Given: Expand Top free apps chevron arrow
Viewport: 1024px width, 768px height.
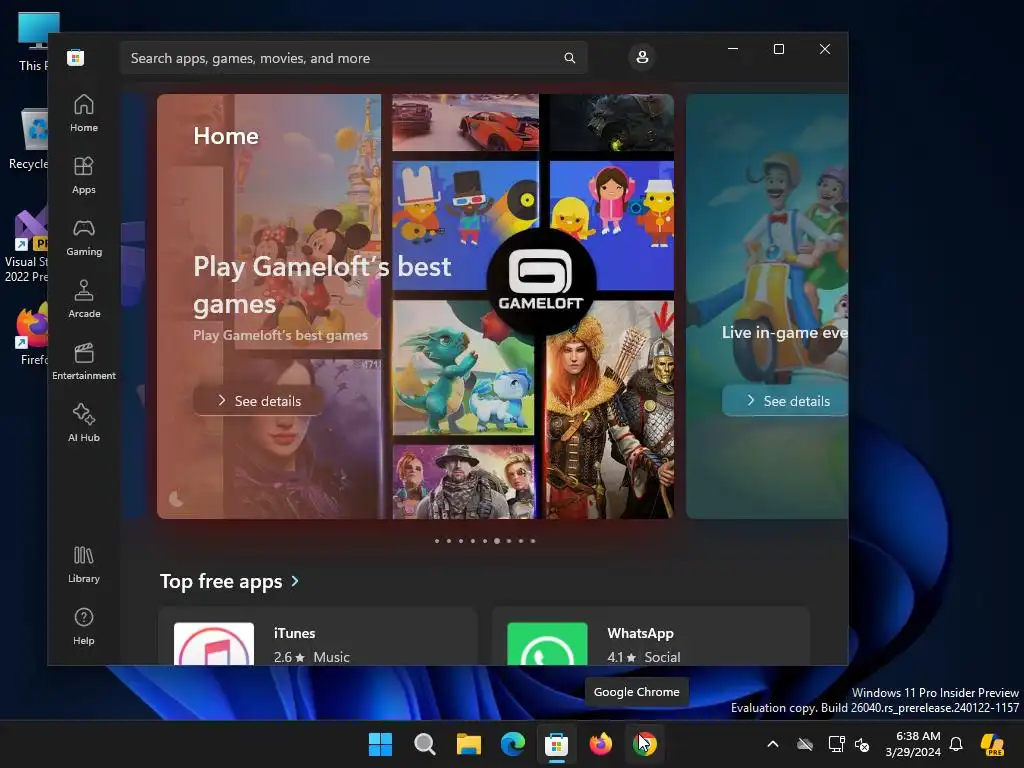Looking at the screenshot, I should pos(295,581).
